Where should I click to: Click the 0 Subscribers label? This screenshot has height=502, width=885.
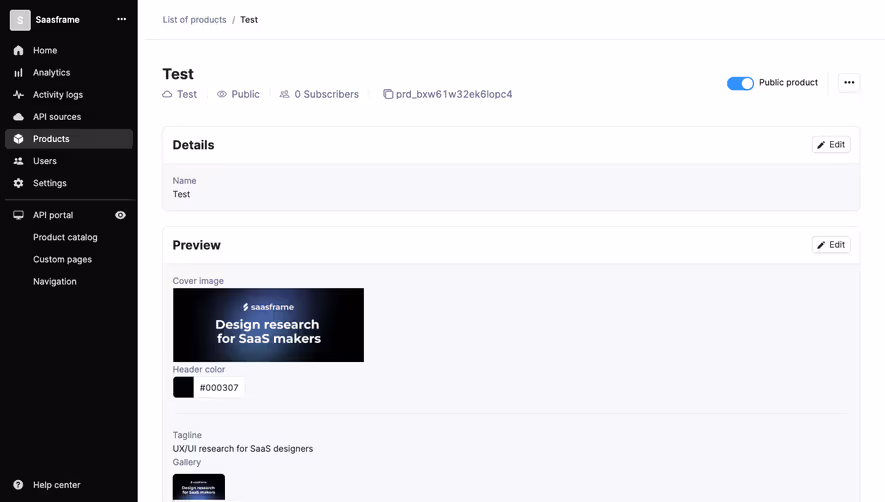click(x=326, y=94)
